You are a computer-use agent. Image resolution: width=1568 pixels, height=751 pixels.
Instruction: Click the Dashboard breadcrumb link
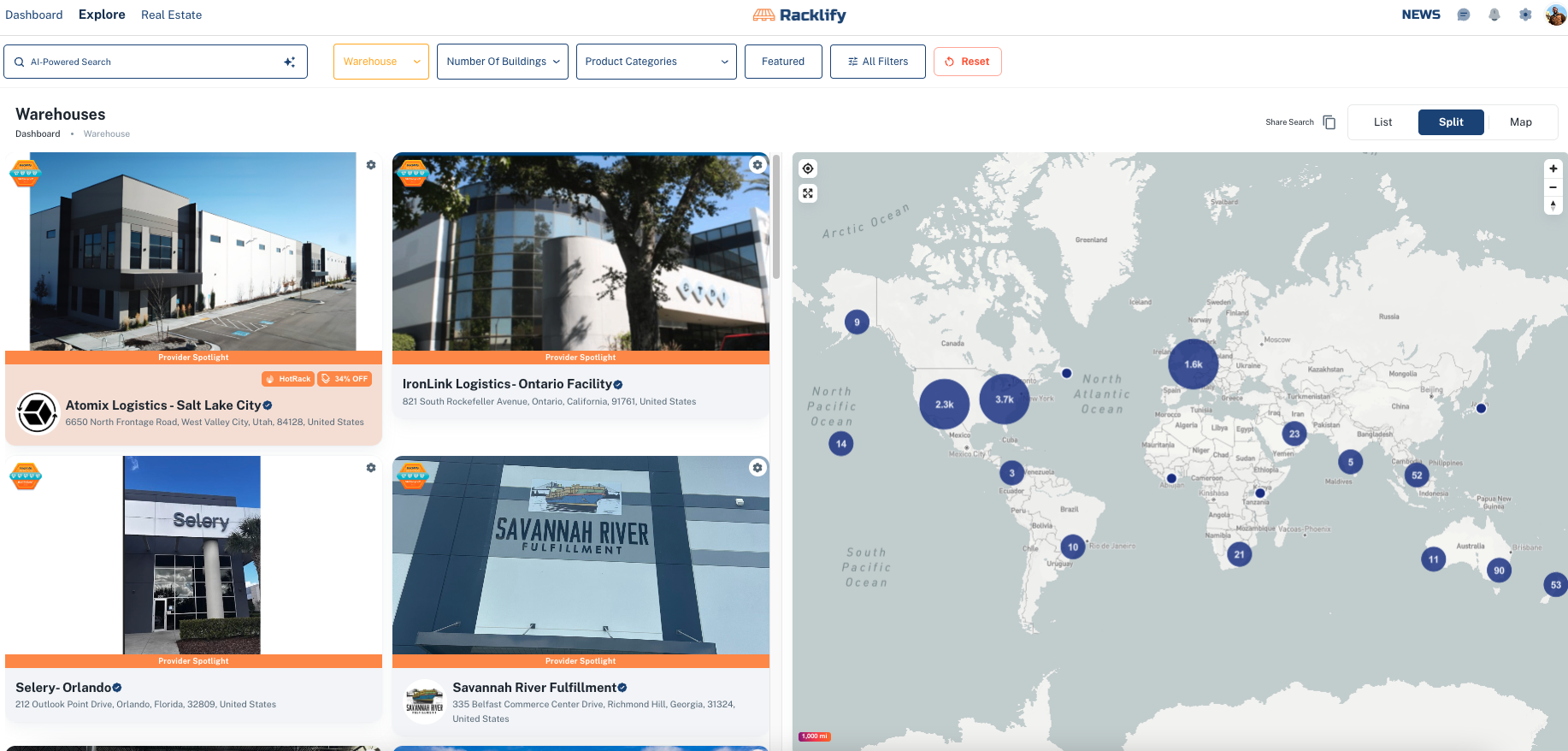[38, 134]
